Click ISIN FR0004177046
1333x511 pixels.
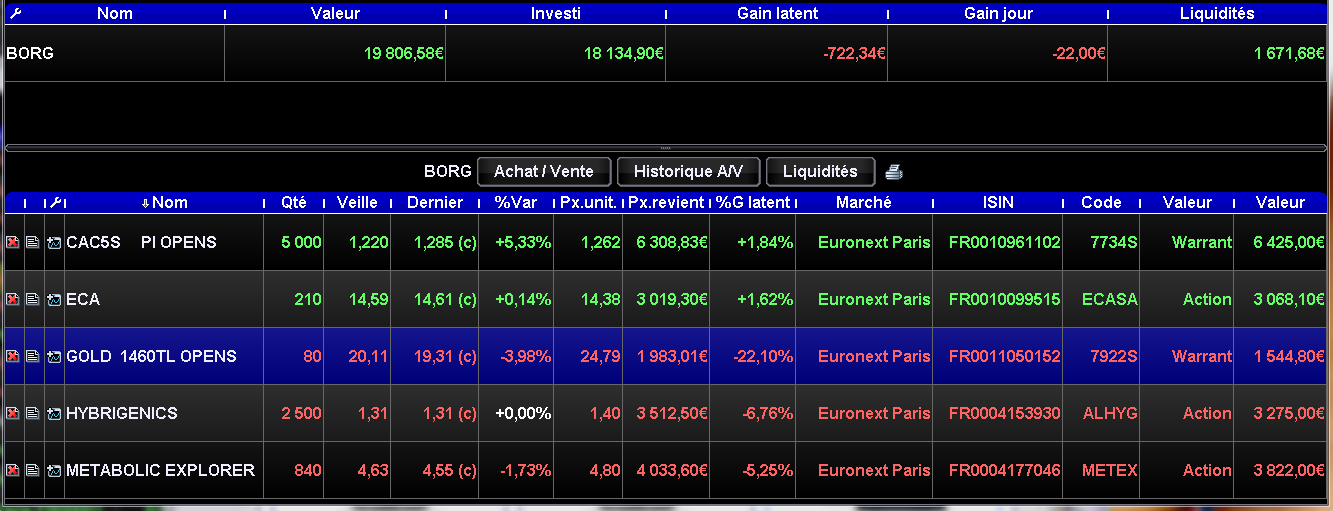(x=1004, y=470)
